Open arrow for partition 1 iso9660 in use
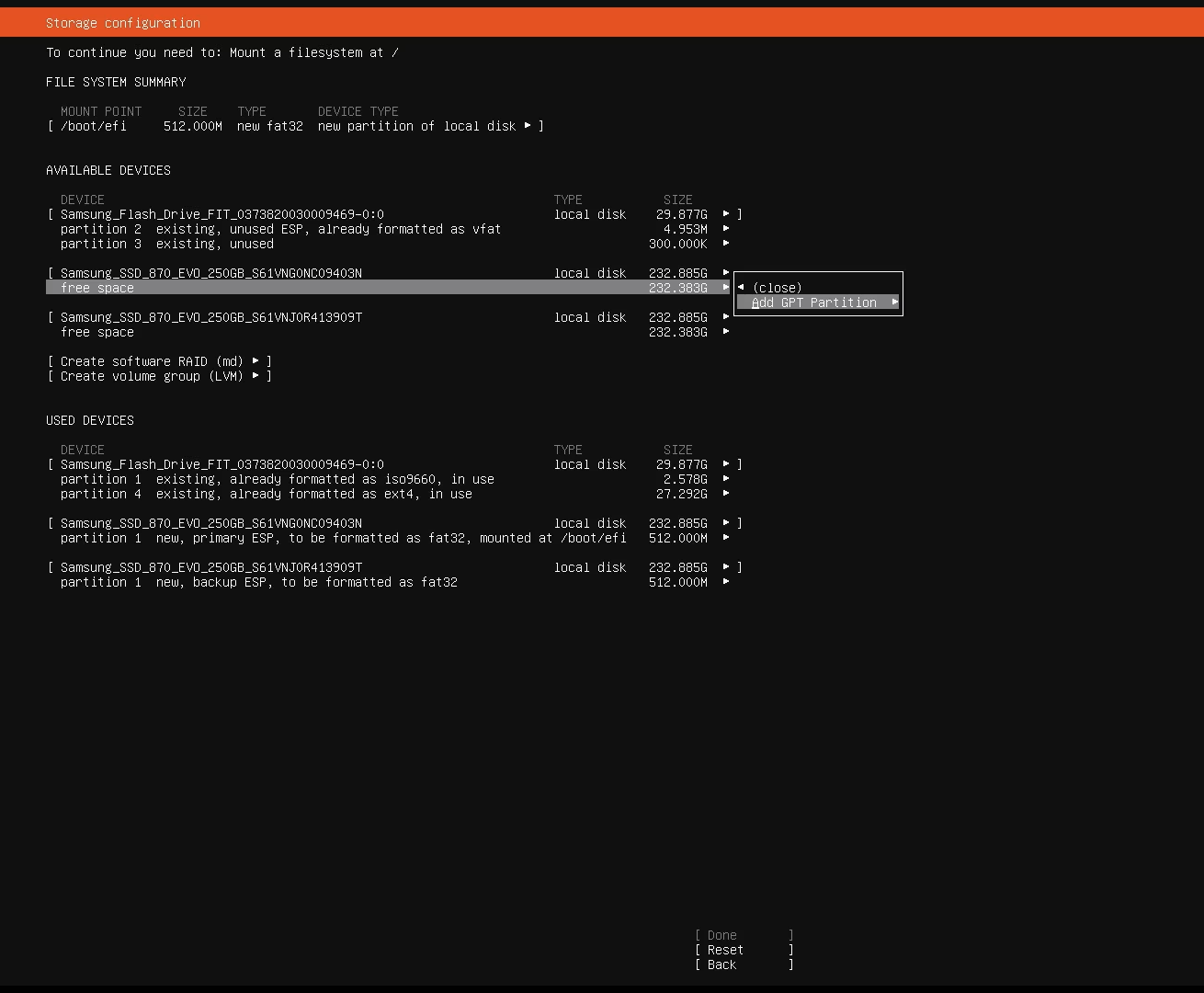The height and width of the screenshot is (993, 1204). [726, 479]
